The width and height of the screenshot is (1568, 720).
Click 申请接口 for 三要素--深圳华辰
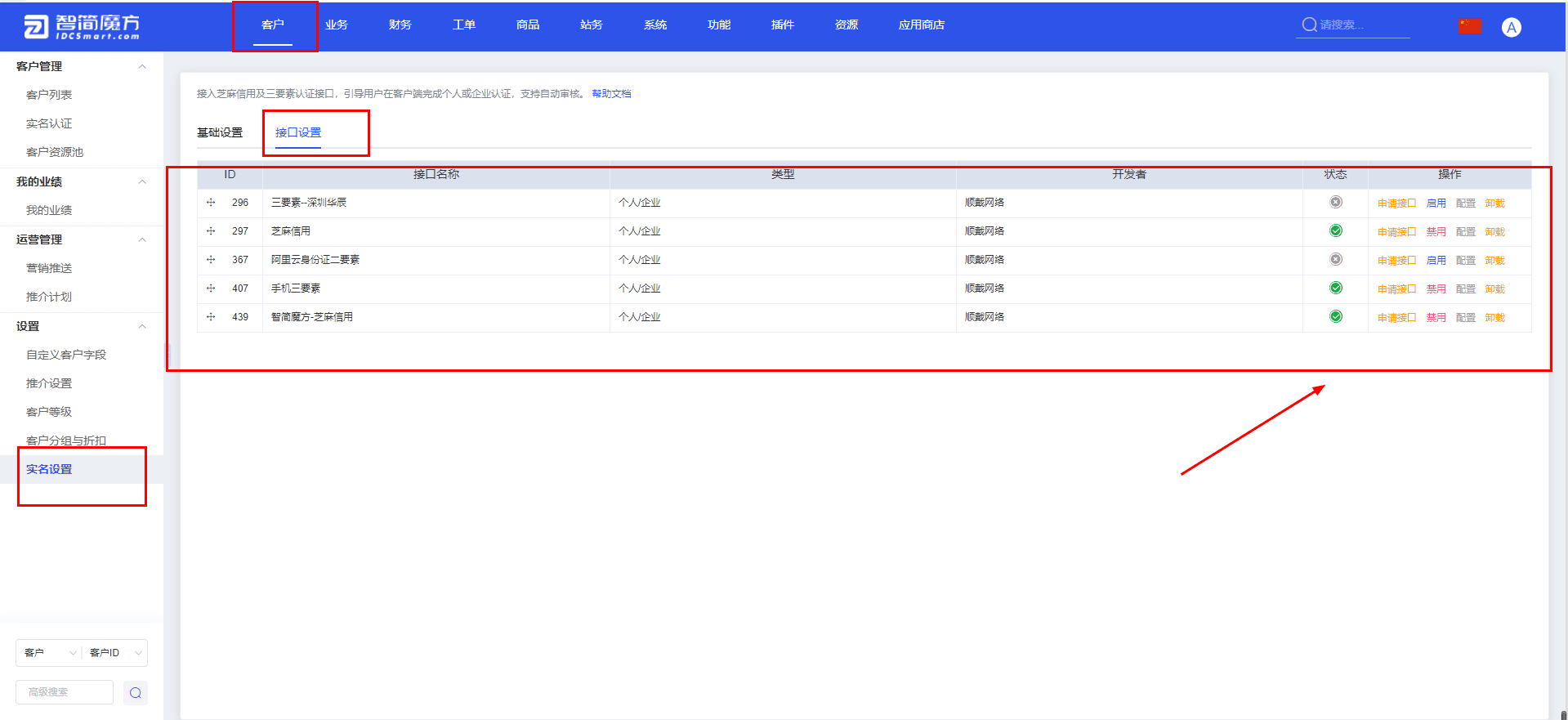(x=1396, y=203)
